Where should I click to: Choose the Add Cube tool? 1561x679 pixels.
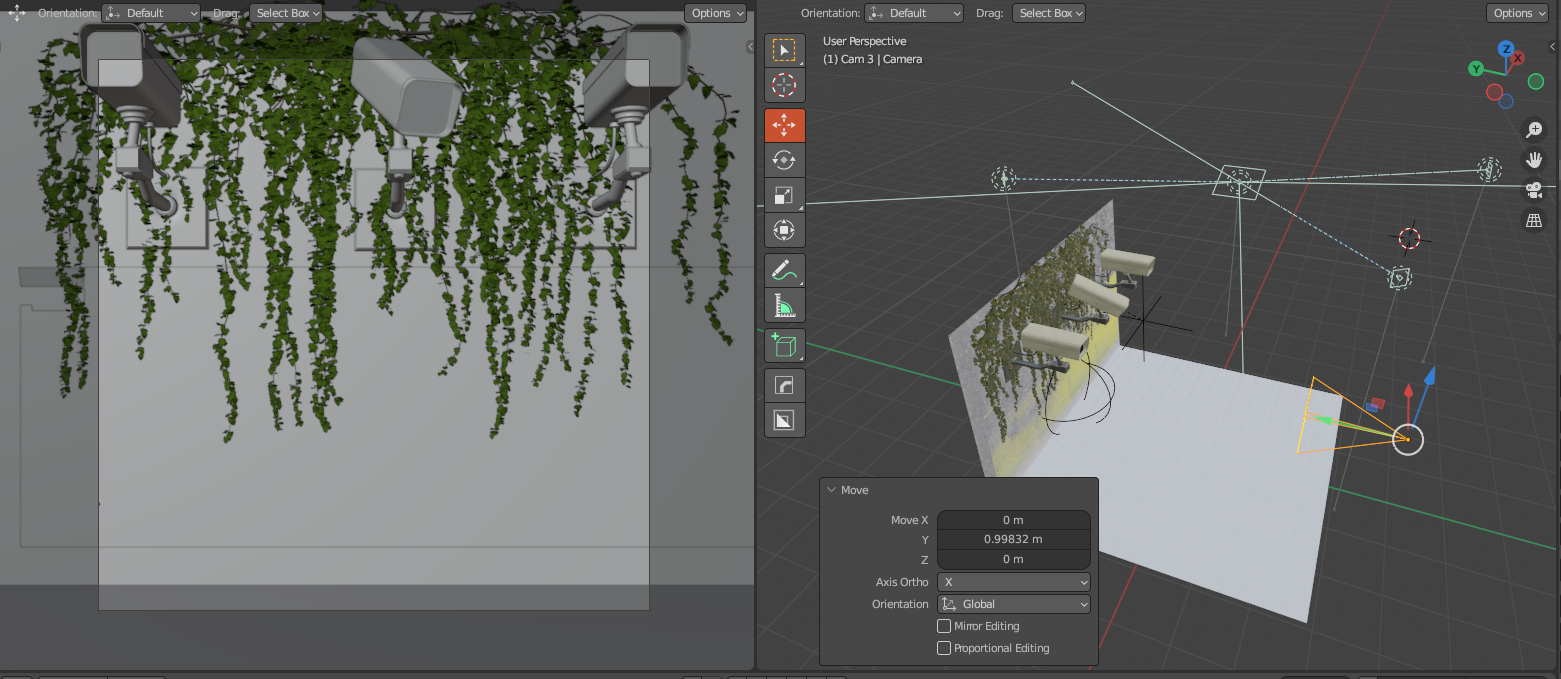click(x=784, y=346)
